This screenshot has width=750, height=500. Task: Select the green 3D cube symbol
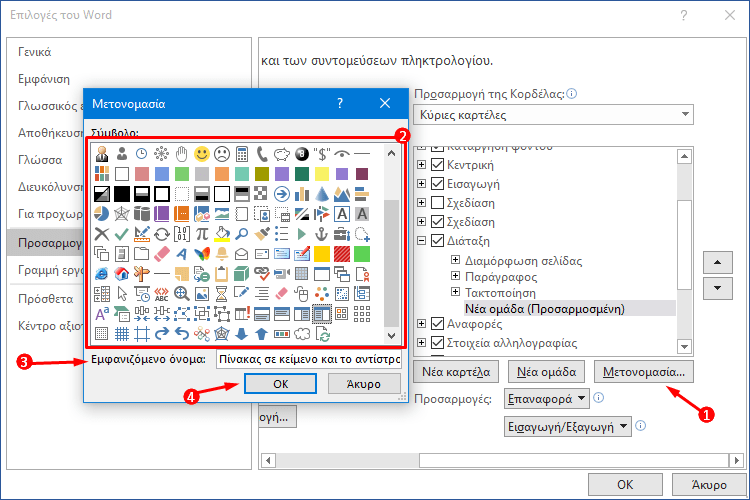point(242,274)
